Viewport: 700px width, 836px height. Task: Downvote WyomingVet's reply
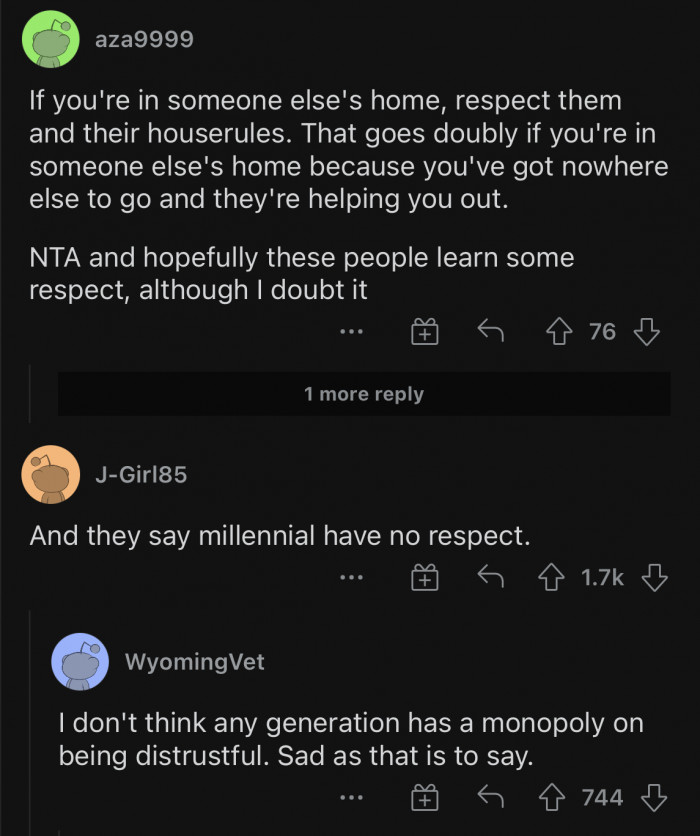click(x=654, y=797)
